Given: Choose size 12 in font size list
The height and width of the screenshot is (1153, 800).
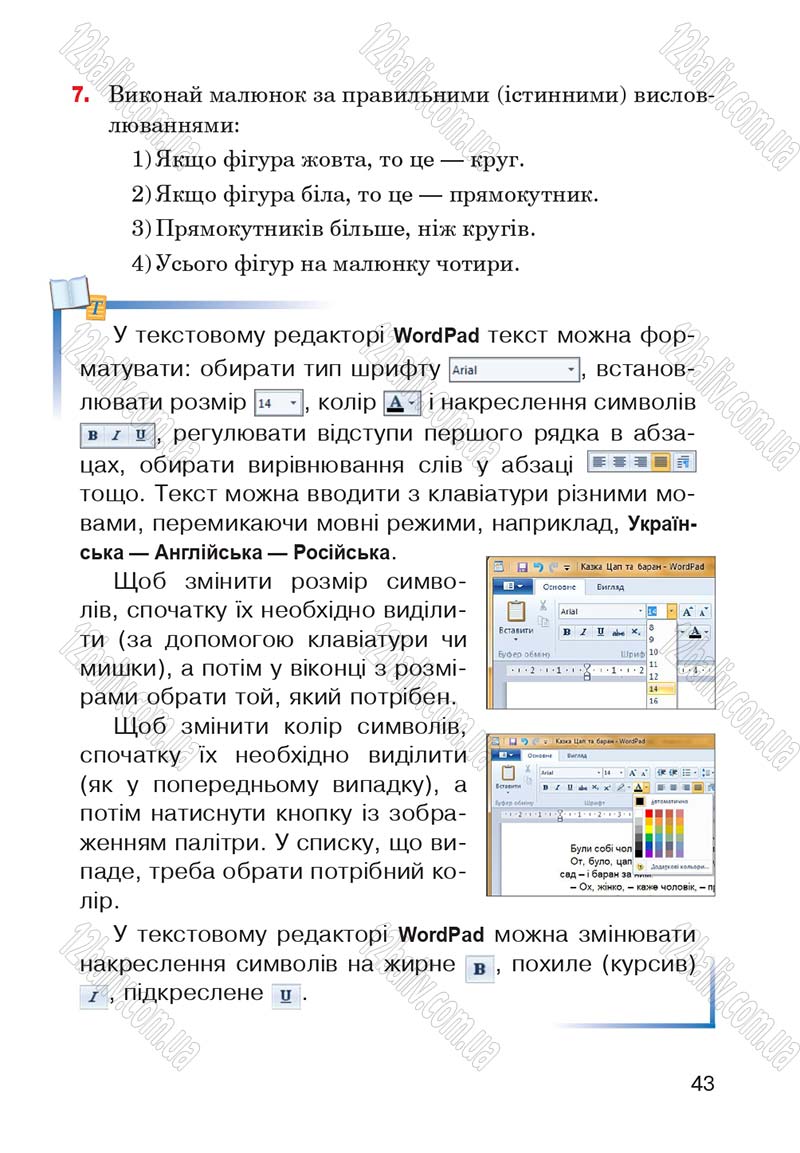Looking at the screenshot, I should [654, 677].
